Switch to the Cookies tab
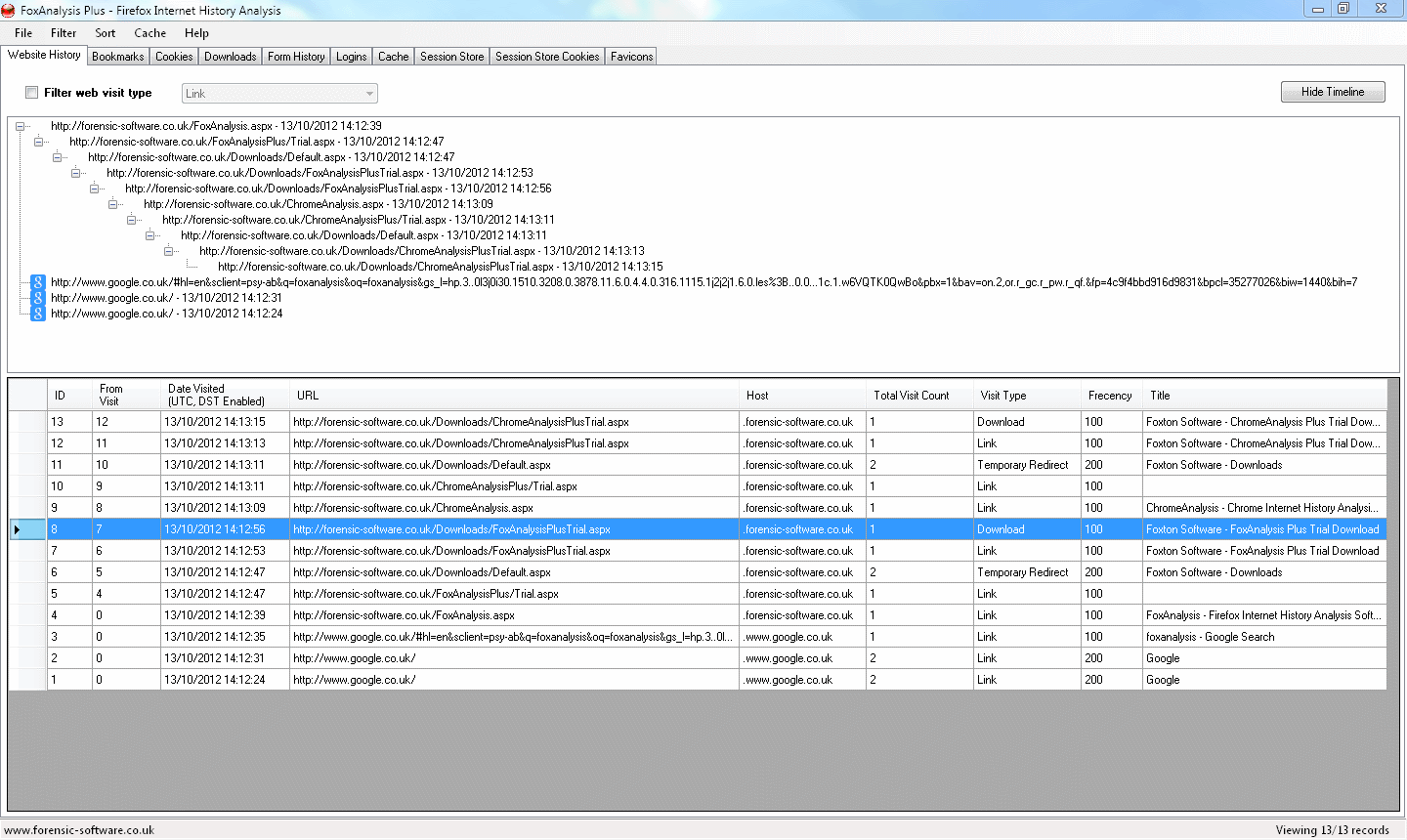 point(174,57)
